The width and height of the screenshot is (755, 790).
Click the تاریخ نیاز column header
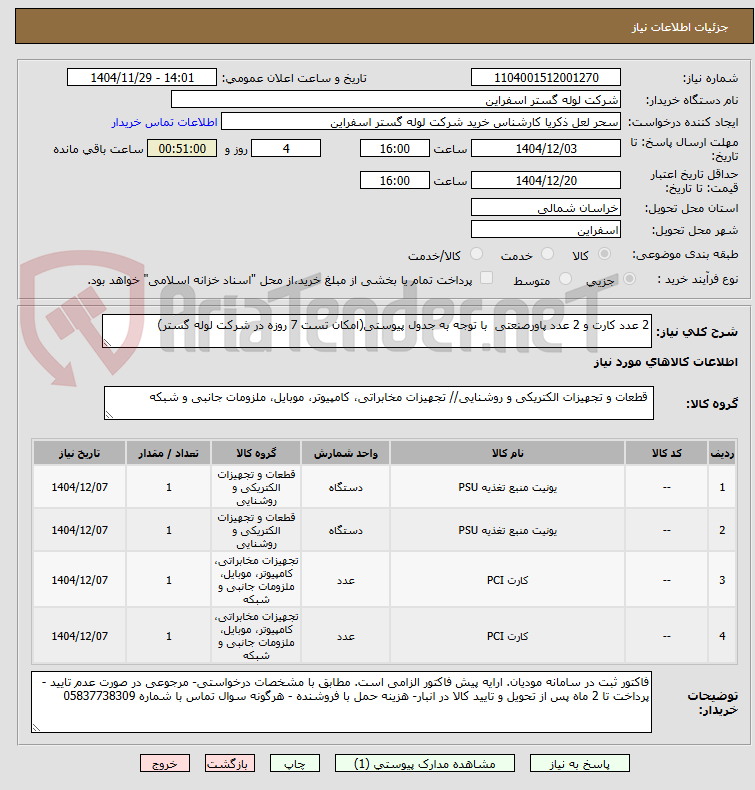79,453
